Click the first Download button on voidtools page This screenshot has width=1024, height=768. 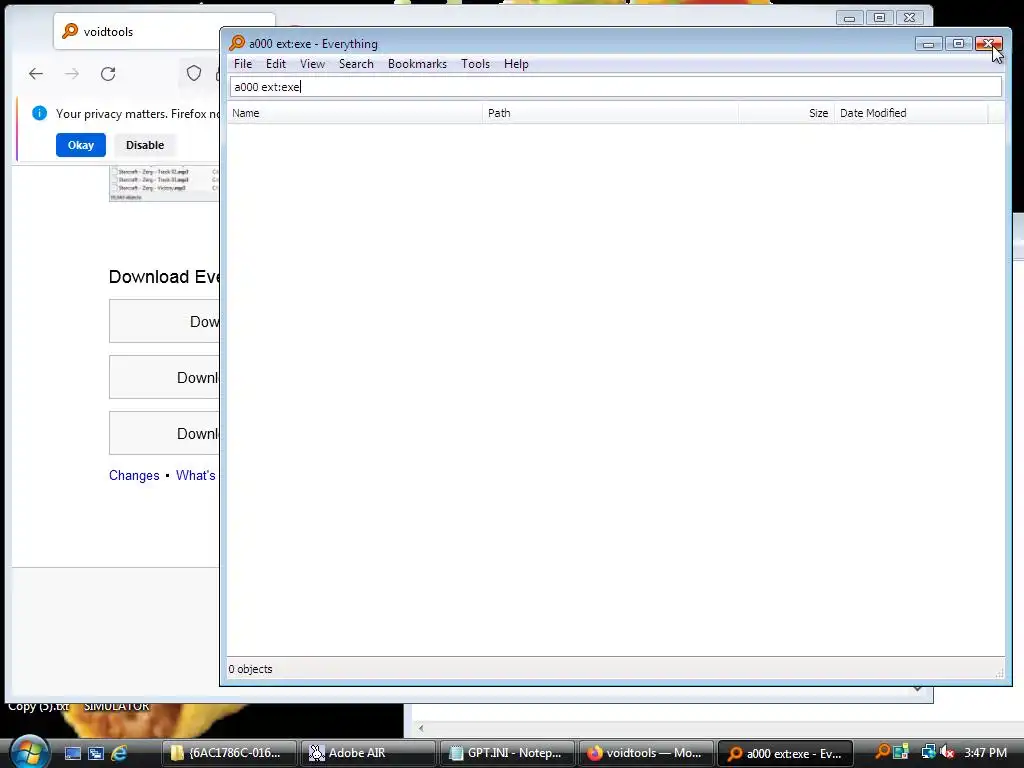point(164,321)
